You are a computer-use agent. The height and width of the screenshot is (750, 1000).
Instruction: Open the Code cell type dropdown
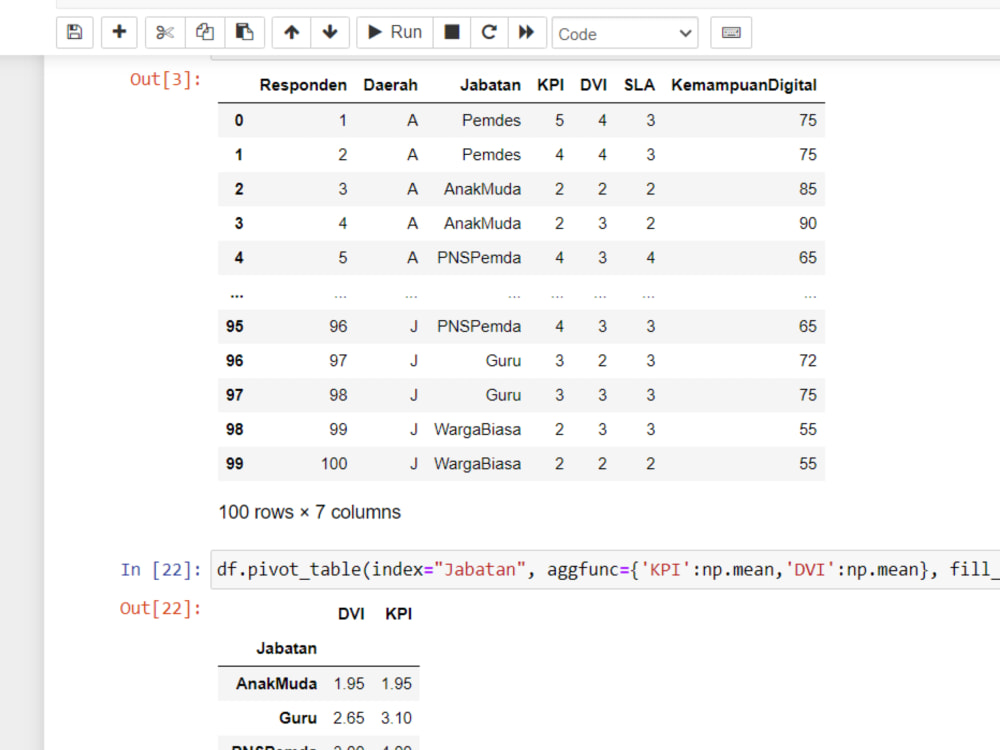point(625,33)
